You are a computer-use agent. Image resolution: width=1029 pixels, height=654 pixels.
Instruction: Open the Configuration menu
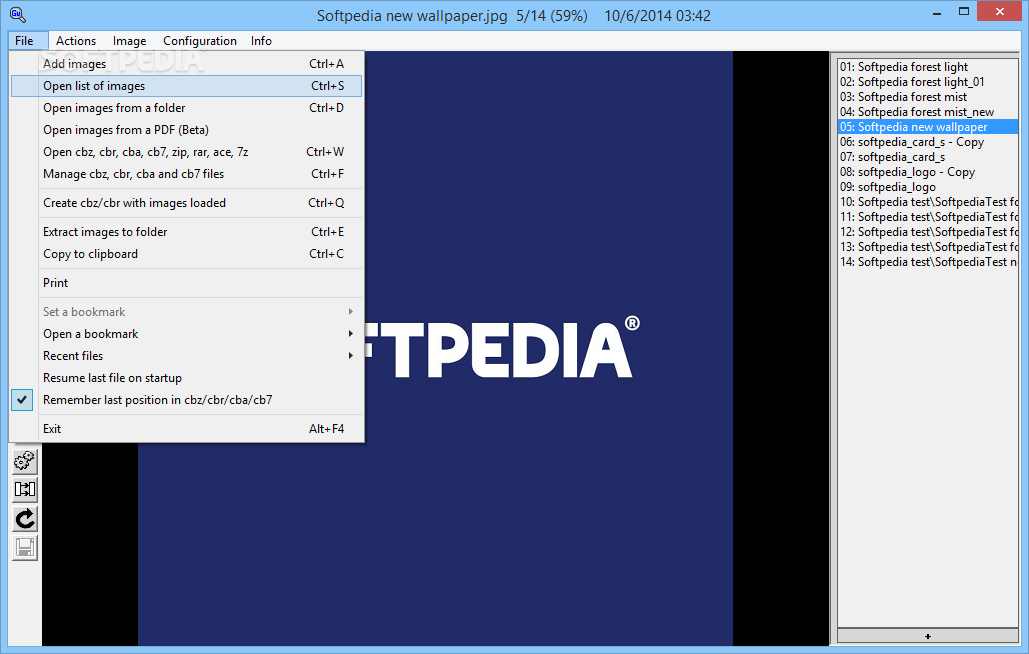pyautogui.click(x=200, y=41)
